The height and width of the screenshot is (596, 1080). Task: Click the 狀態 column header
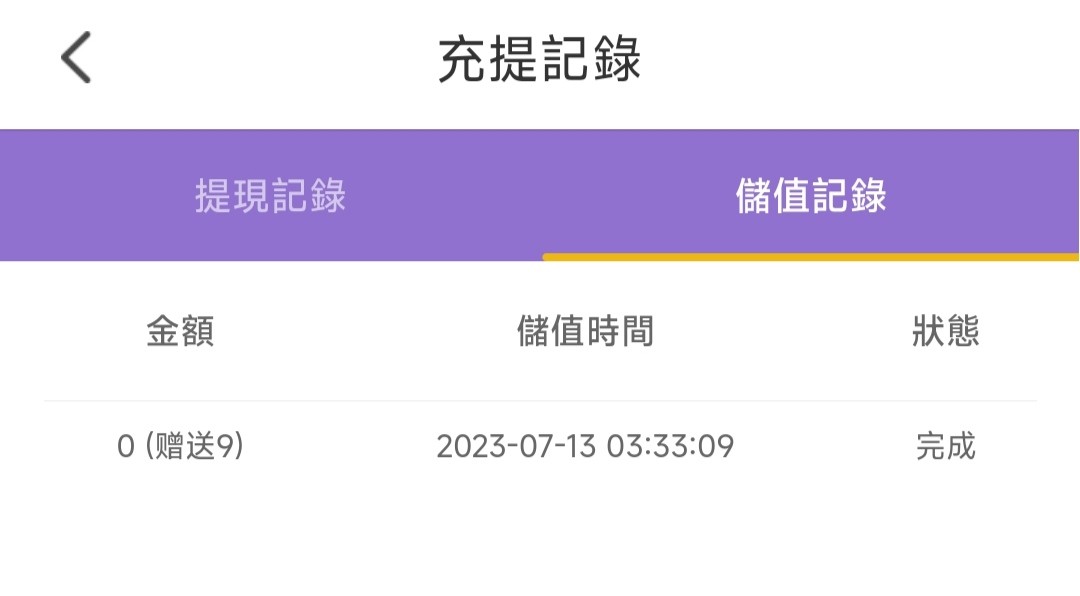[x=945, y=331]
